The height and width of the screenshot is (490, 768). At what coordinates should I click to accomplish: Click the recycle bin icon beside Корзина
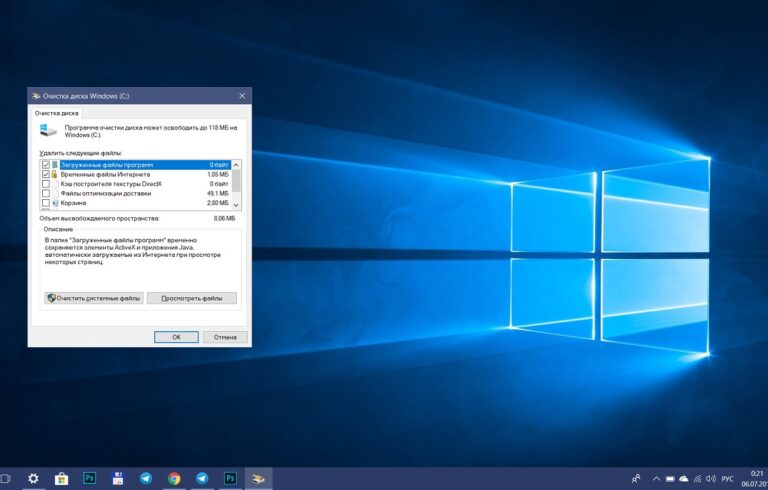click(x=55, y=203)
